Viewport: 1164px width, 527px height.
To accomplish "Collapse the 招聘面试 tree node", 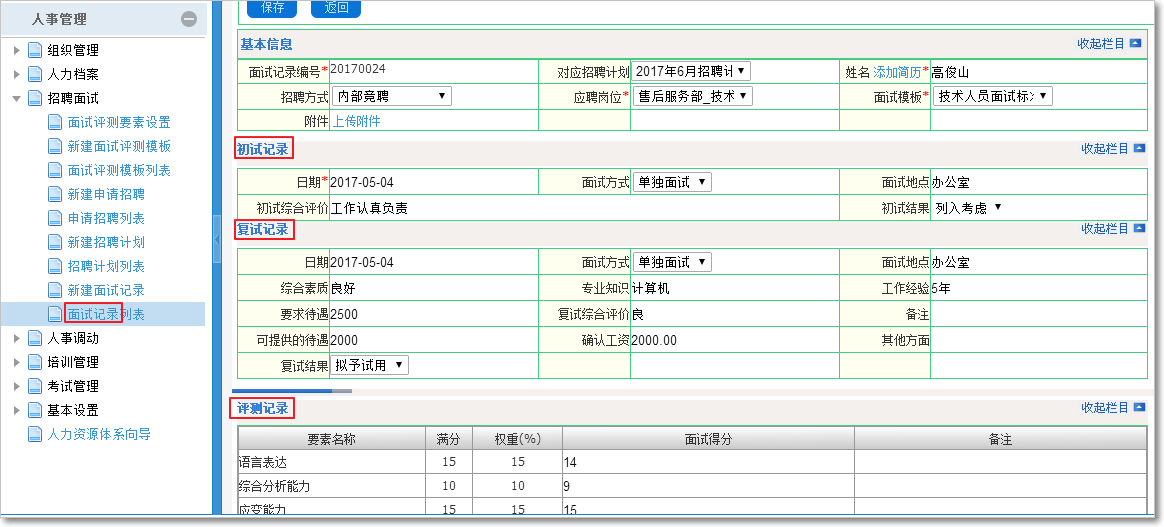I will tap(17, 99).
